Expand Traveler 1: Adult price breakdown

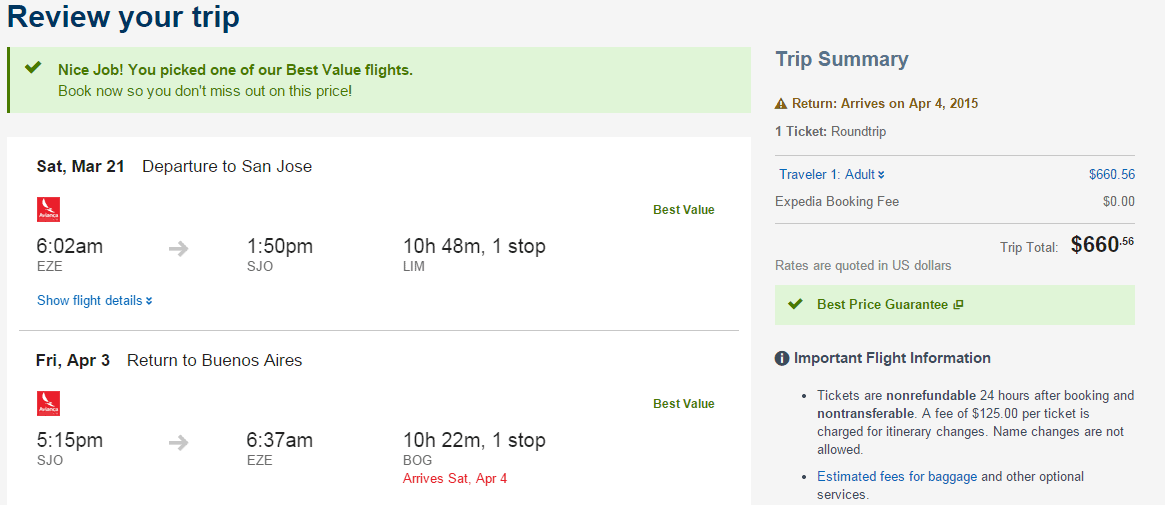[x=831, y=175]
